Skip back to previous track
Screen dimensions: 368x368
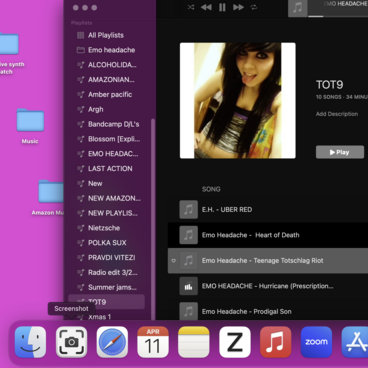pyautogui.click(x=206, y=7)
